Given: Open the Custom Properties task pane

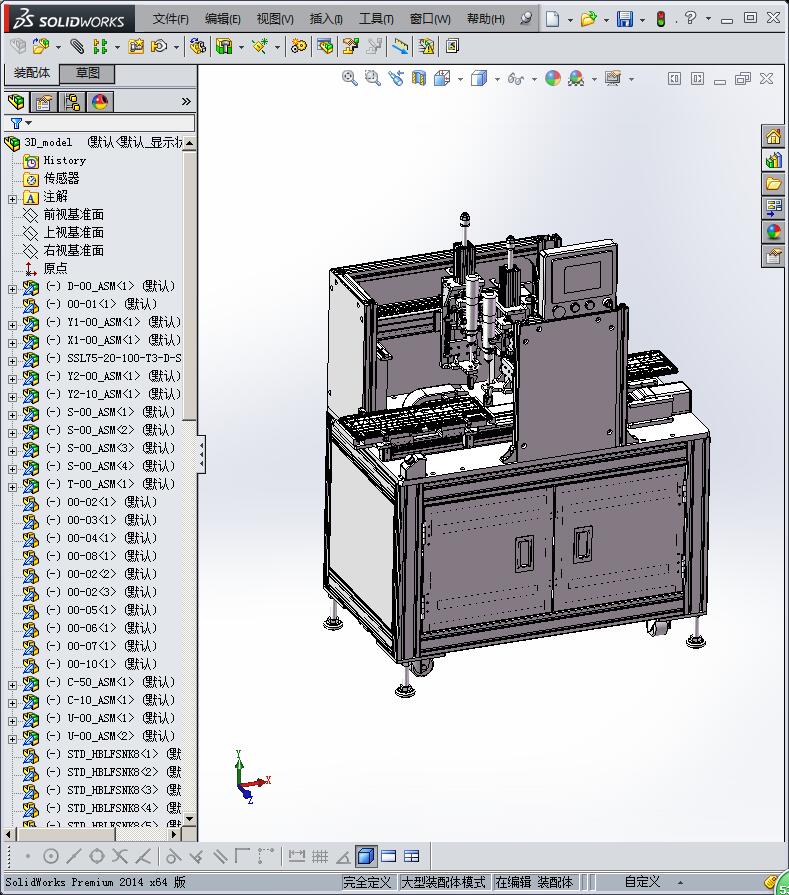Looking at the screenshot, I should (774, 256).
